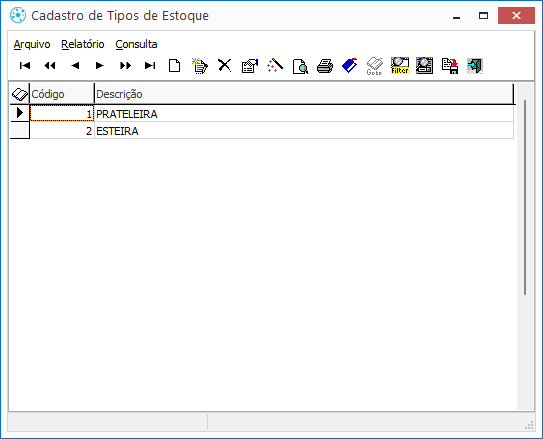The image size is (543, 439).
Task: Step to the next record arrow
Action: tap(100, 65)
